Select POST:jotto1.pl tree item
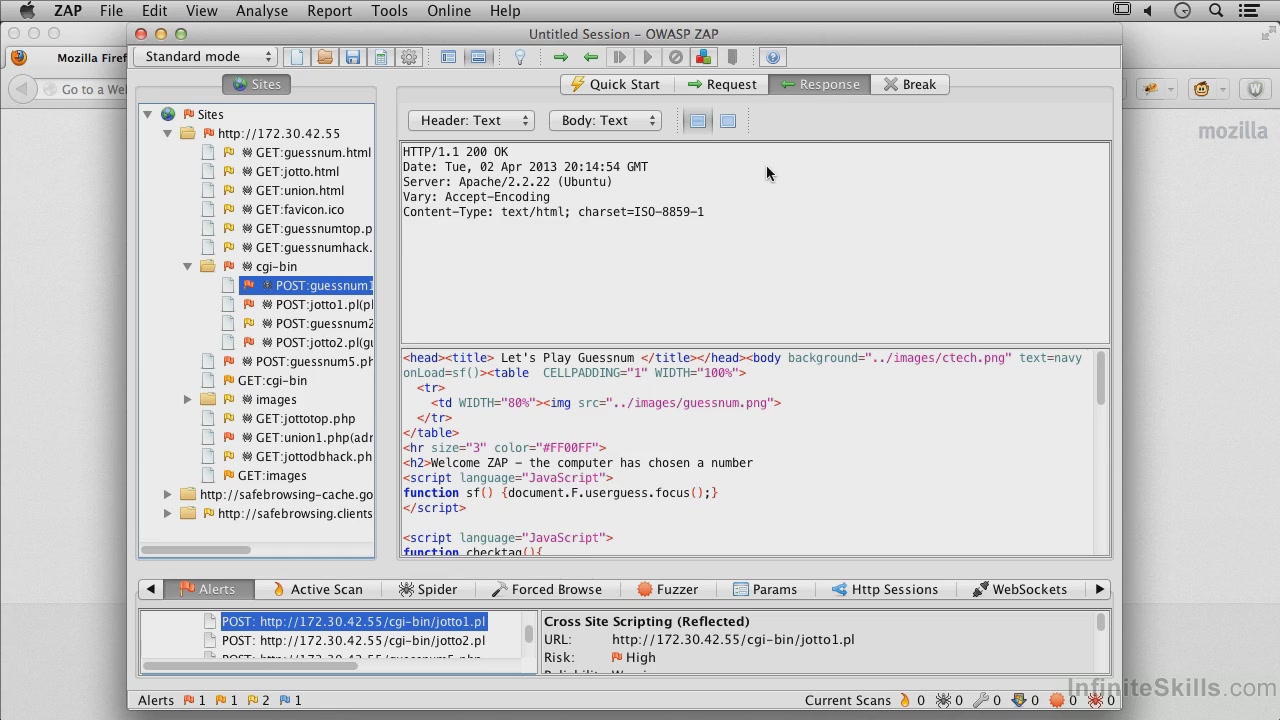This screenshot has width=1280, height=720. (x=324, y=304)
